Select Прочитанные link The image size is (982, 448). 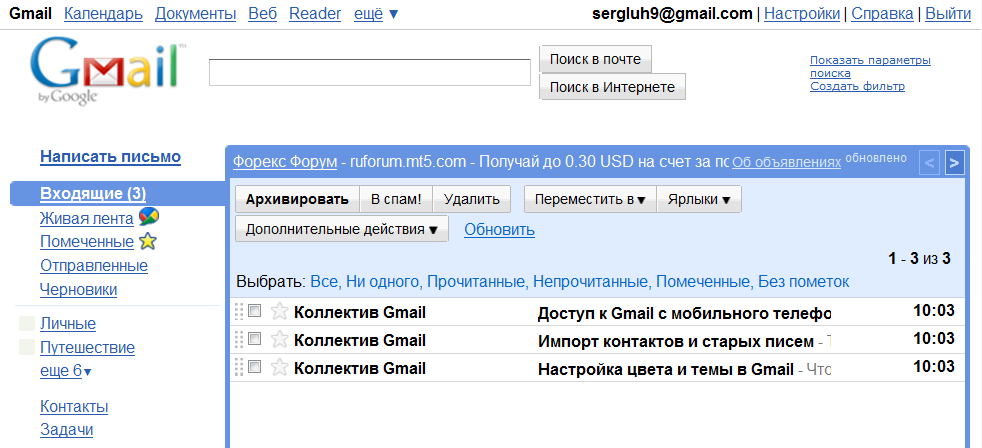click(476, 282)
